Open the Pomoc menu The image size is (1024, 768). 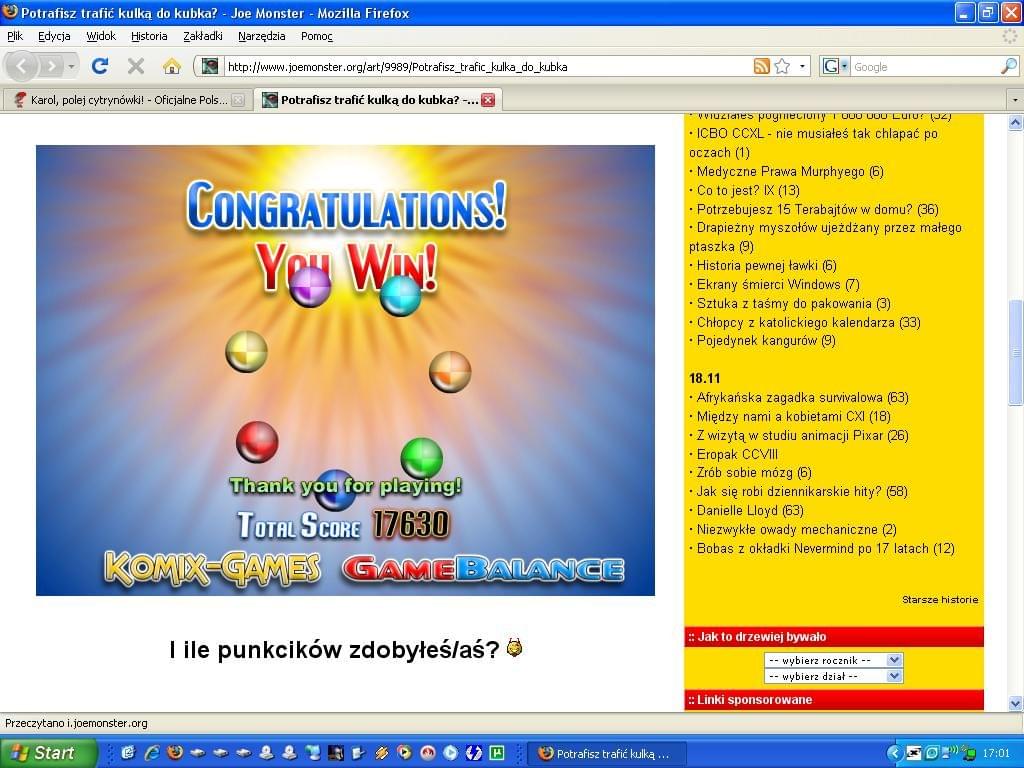pos(317,37)
